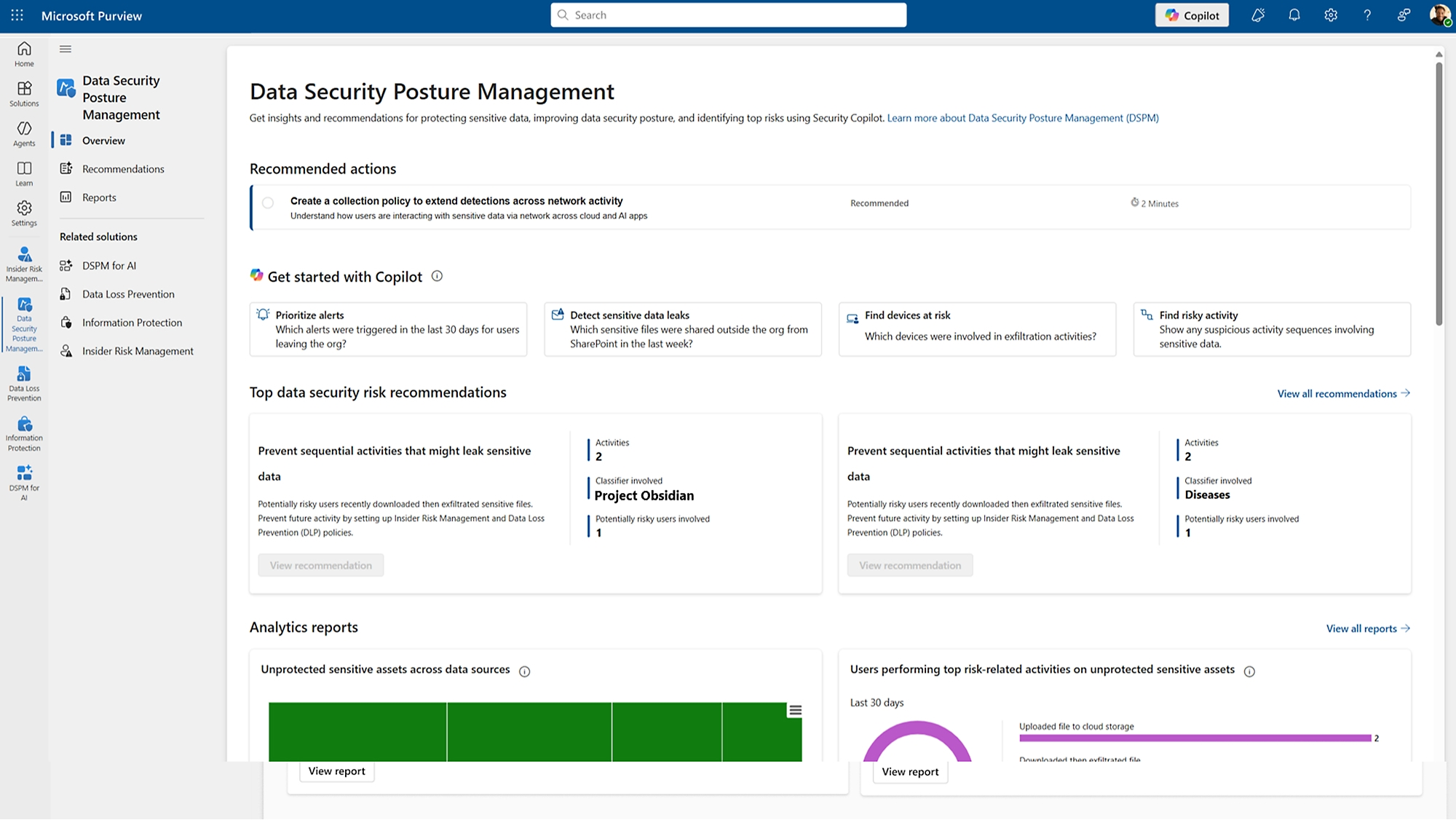This screenshot has height=820, width=1456.
Task: Select the collection policy recommended action radio
Action: click(x=268, y=203)
